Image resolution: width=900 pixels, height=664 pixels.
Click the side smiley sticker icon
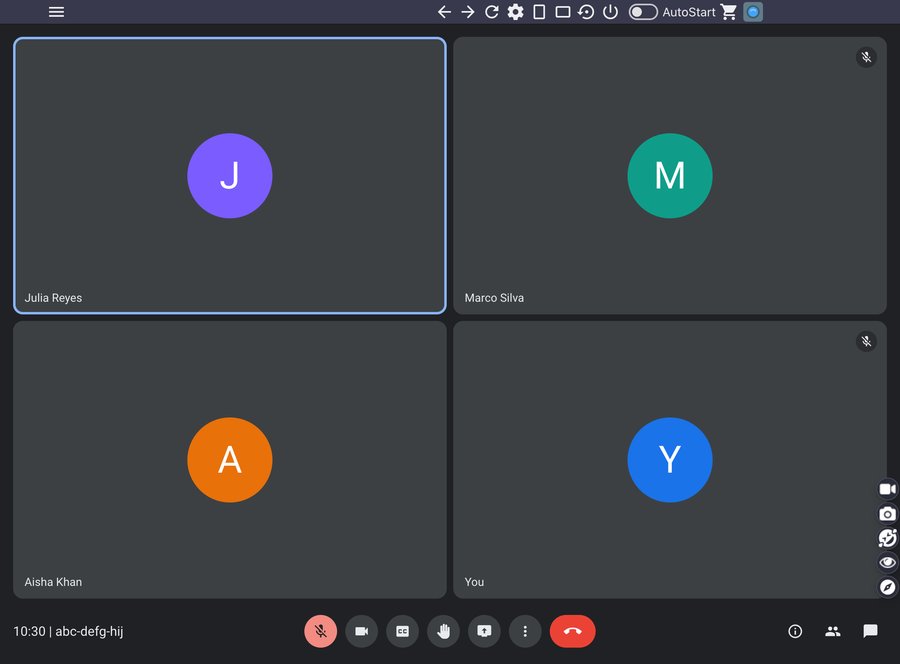click(x=887, y=538)
